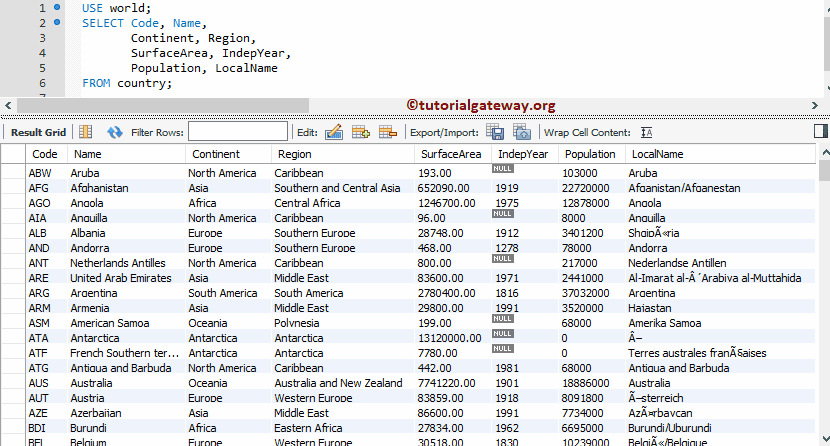This screenshot has height=446, width=830.
Task: Click the result grid view icon
Action: tap(86, 132)
